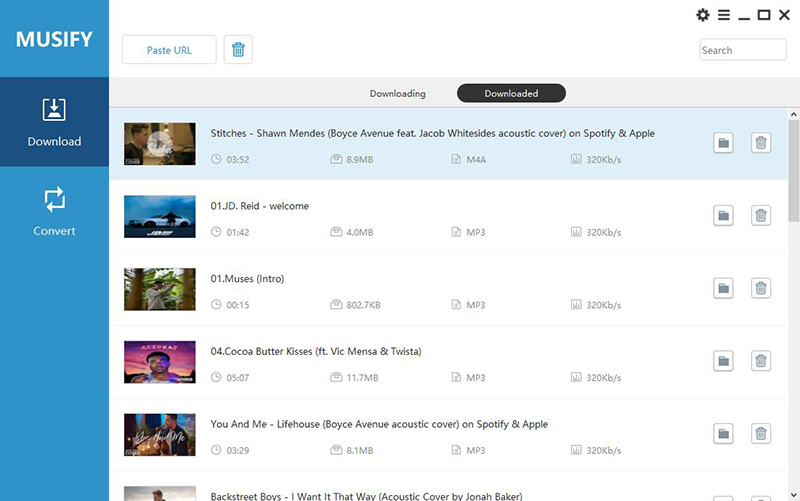Click the title '01.Muses (Intro)'
The height and width of the screenshot is (501, 800).
[x=247, y=279]
